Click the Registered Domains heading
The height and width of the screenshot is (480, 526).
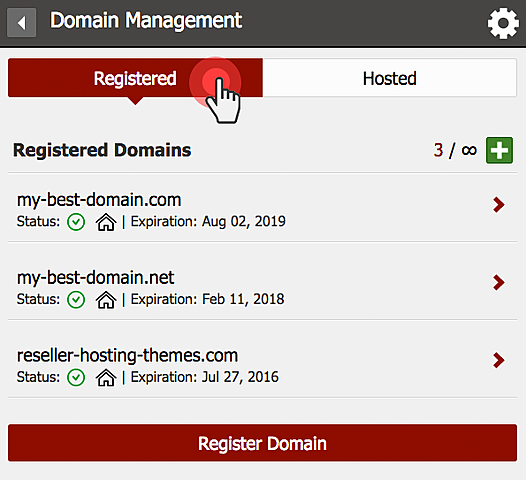pos(102,150)
